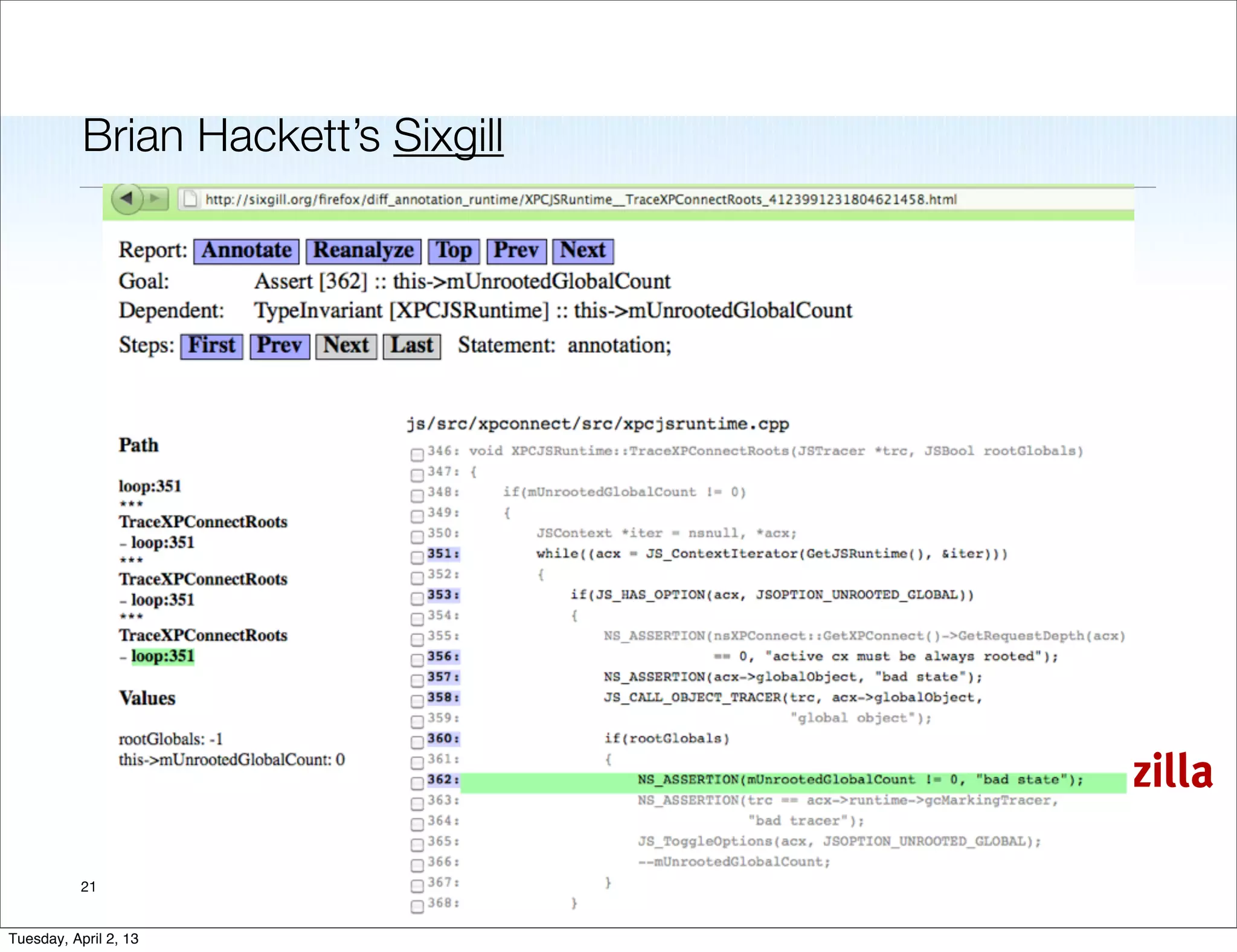Click the Steps Last button
This screenshot has width=1237, height=952.
coord(412,346)
